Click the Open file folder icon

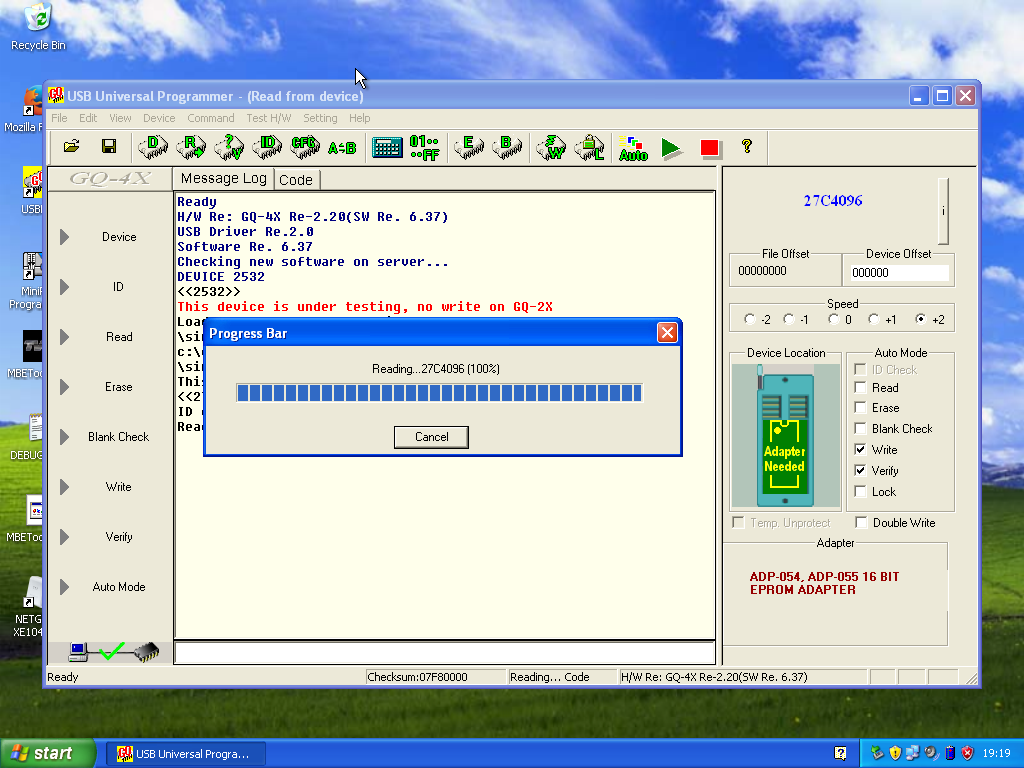72,147
